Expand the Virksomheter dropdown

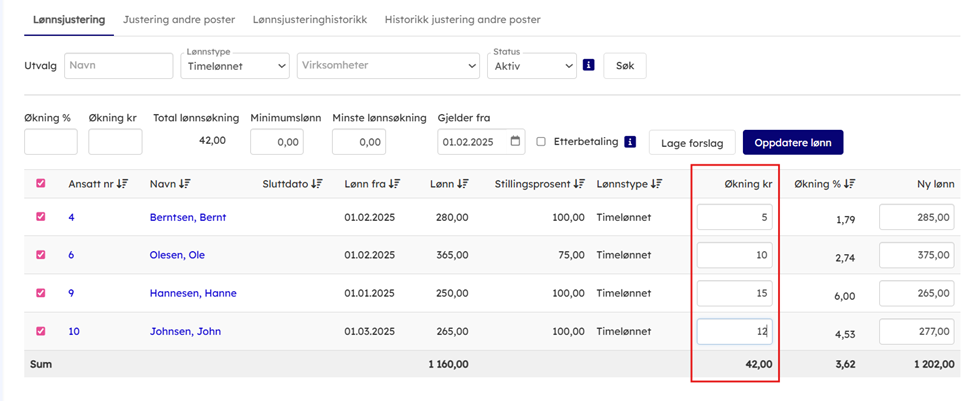pos(388,66)
